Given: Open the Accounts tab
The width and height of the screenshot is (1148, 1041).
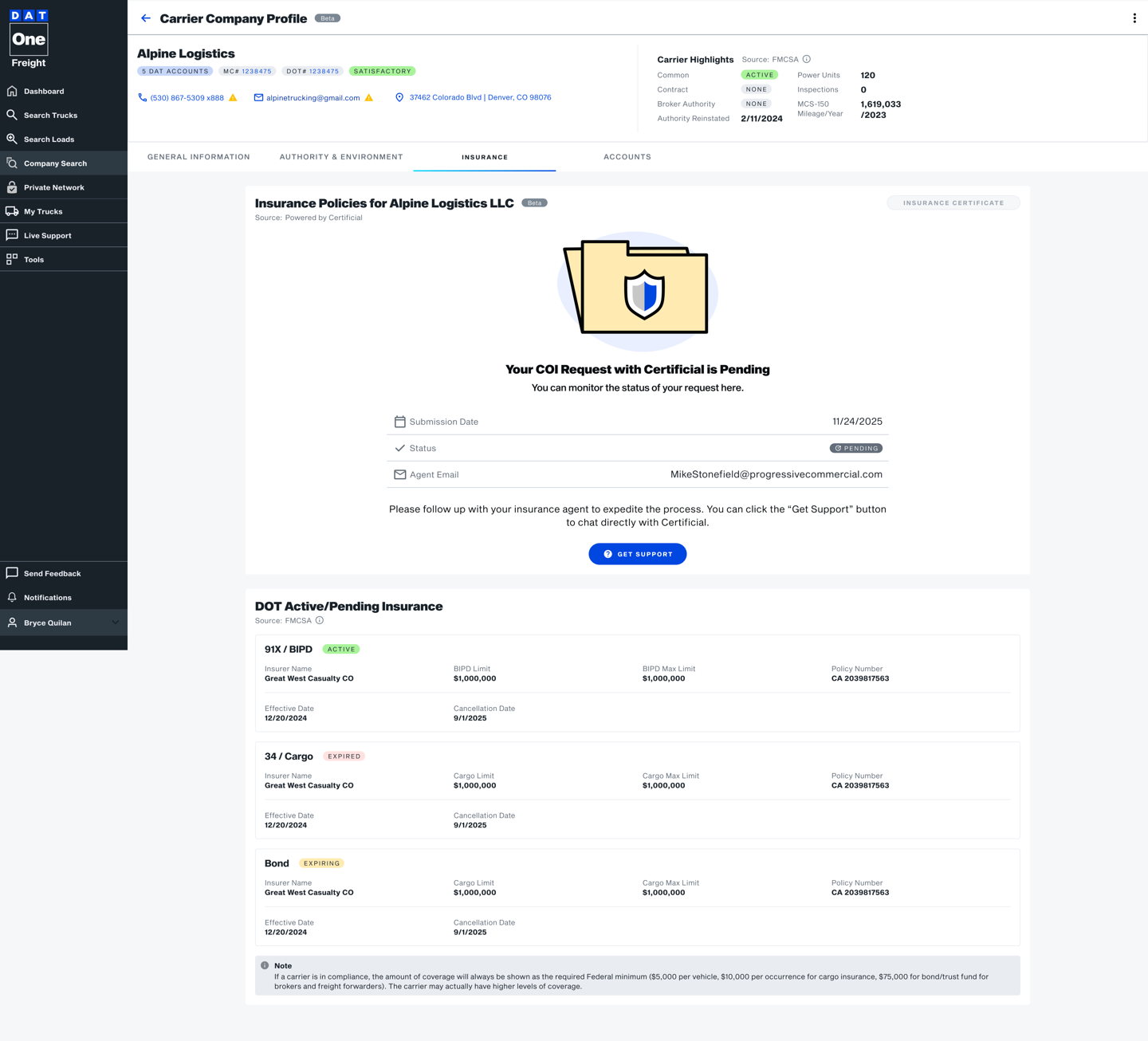Looking at the screenshot, I should coord(627,157).
